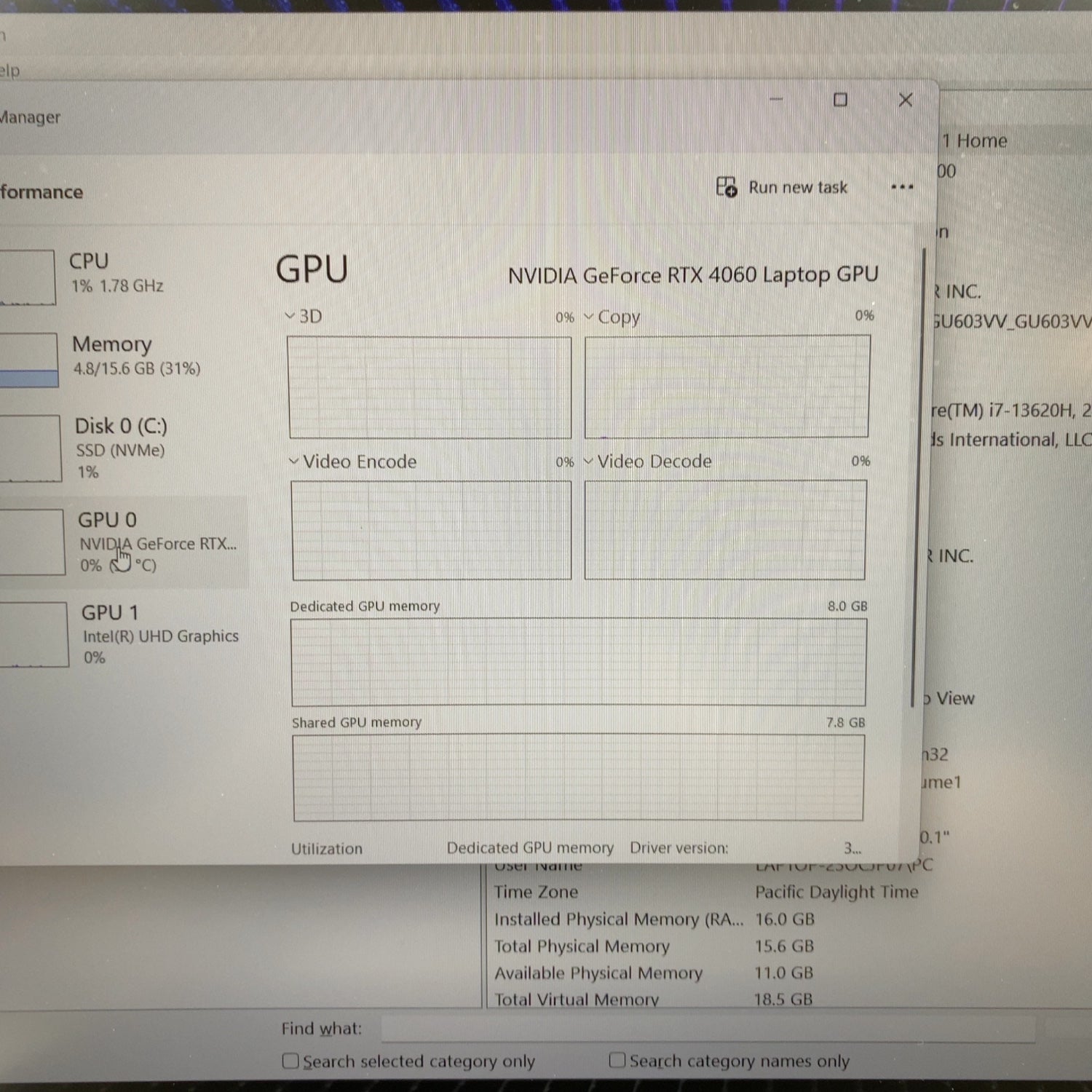Click the Video Encode usage graph

pyautogui.click(x=431, y=530)
